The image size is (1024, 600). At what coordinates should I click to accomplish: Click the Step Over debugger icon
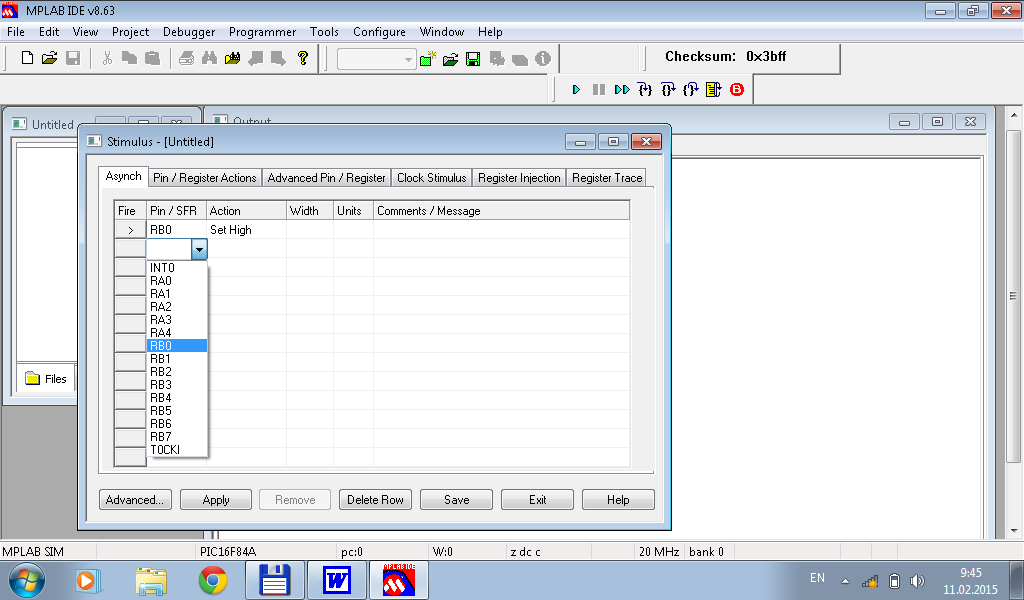pyautogui.click(x=667, y=89)
